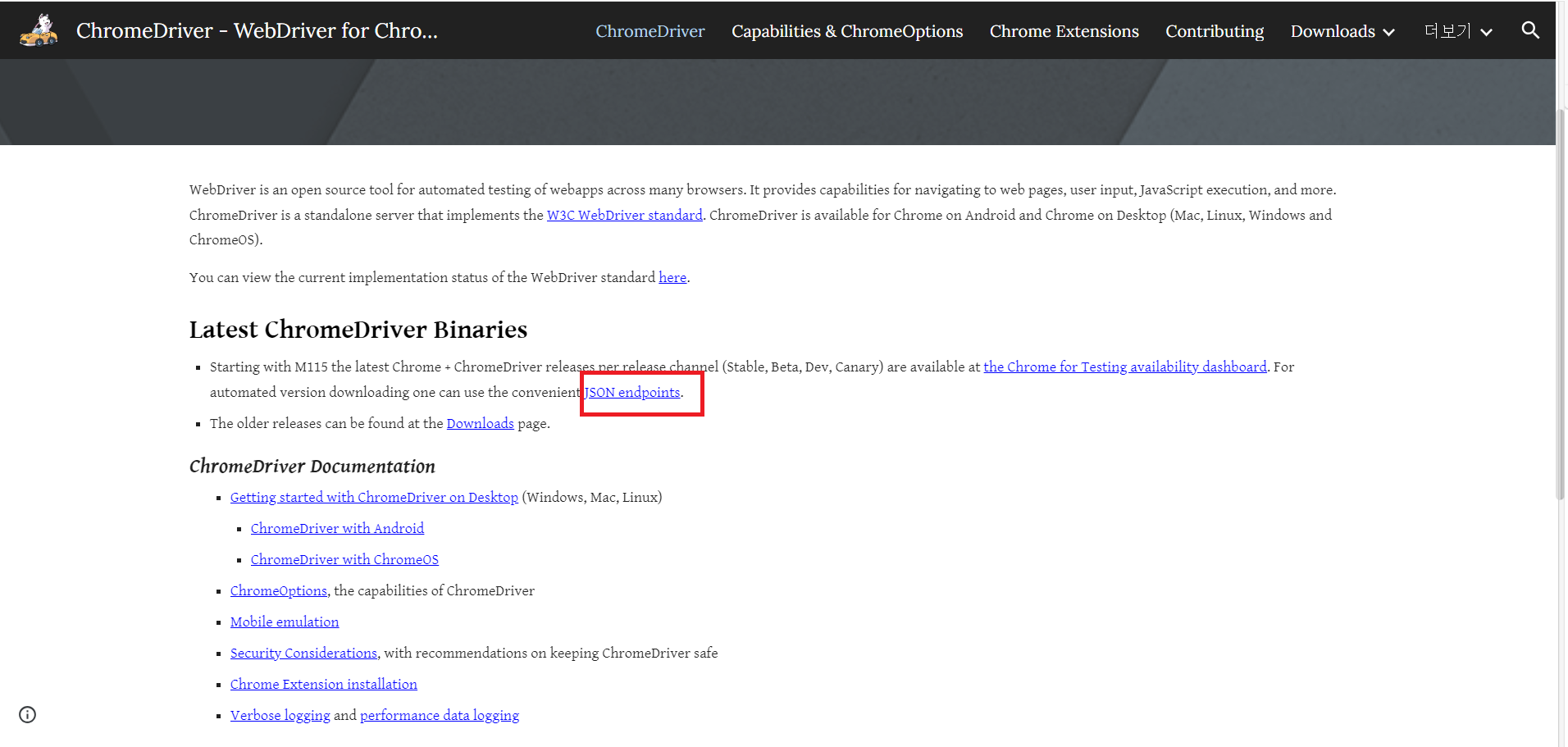Open Capabilities & ChromeOptions nav item
This screenshot has height=747, width=1568.
(x=847, y=31)
